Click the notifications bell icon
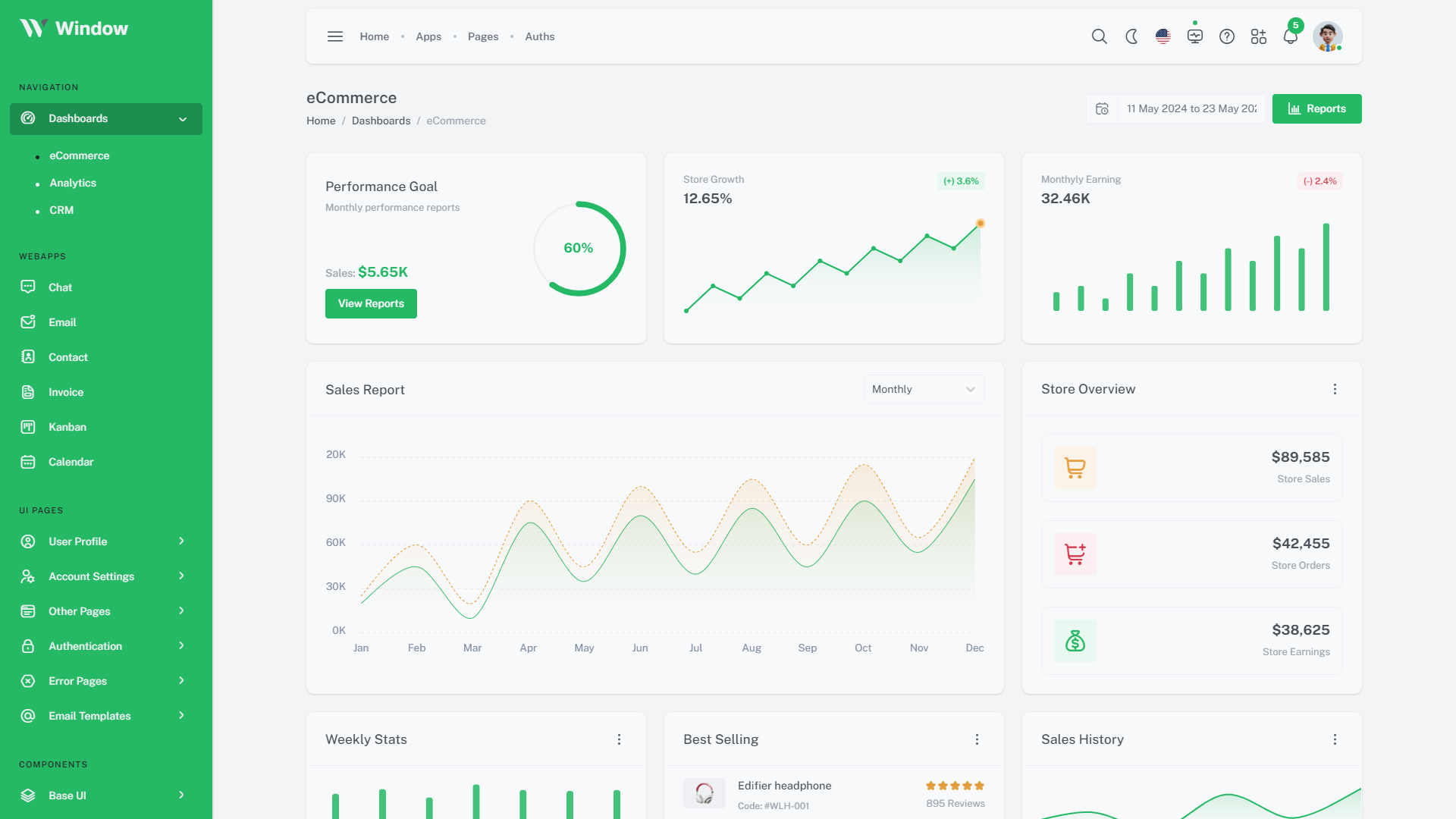The width and height of the screenshot is (1456, 819). coord(1290,36)
